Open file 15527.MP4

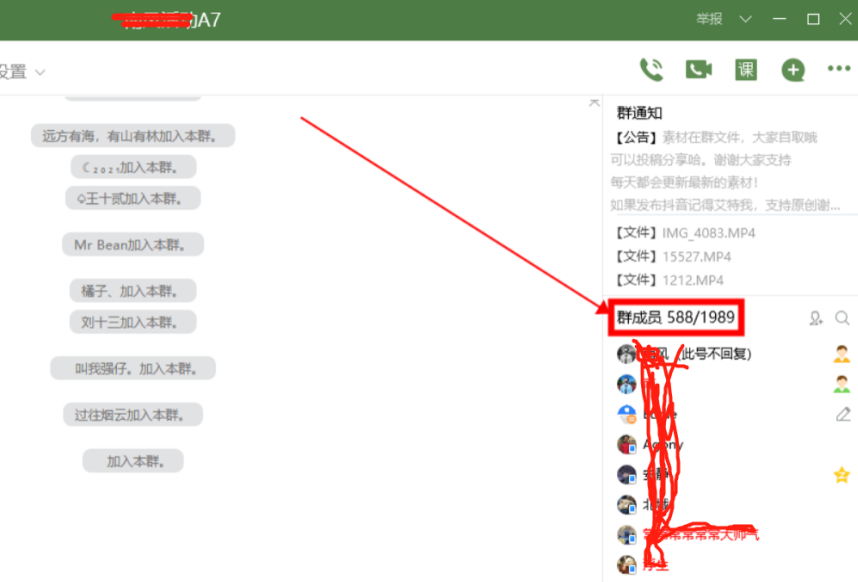(x=673, y=257)
